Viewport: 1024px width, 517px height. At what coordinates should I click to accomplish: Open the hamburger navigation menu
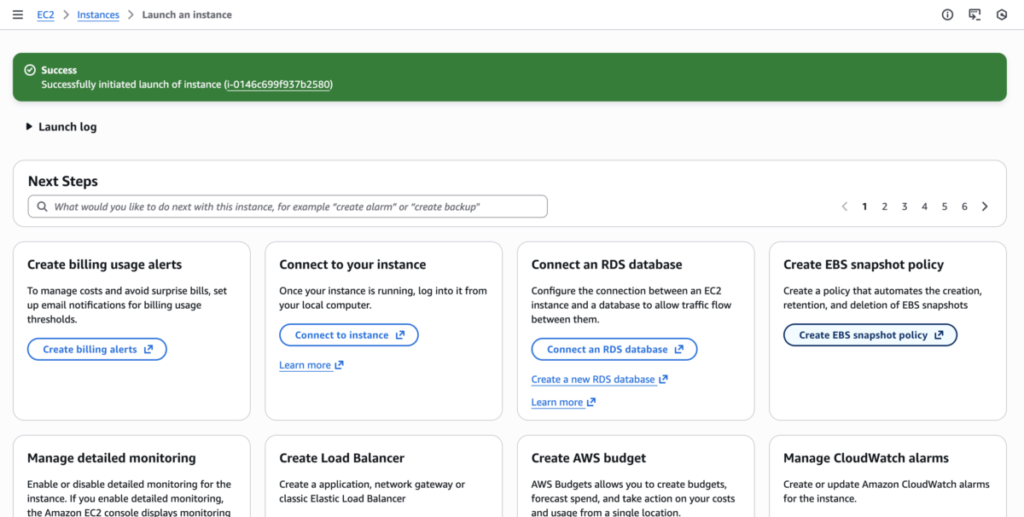point(17,15)
